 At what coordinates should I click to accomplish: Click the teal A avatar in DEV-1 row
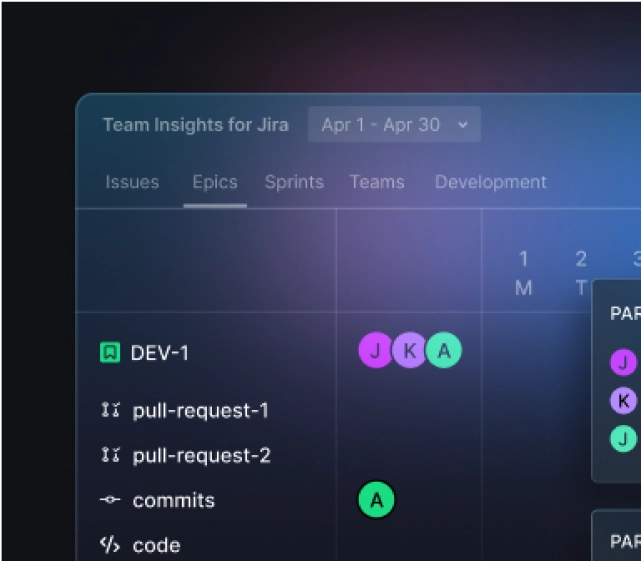coord(444,350)
